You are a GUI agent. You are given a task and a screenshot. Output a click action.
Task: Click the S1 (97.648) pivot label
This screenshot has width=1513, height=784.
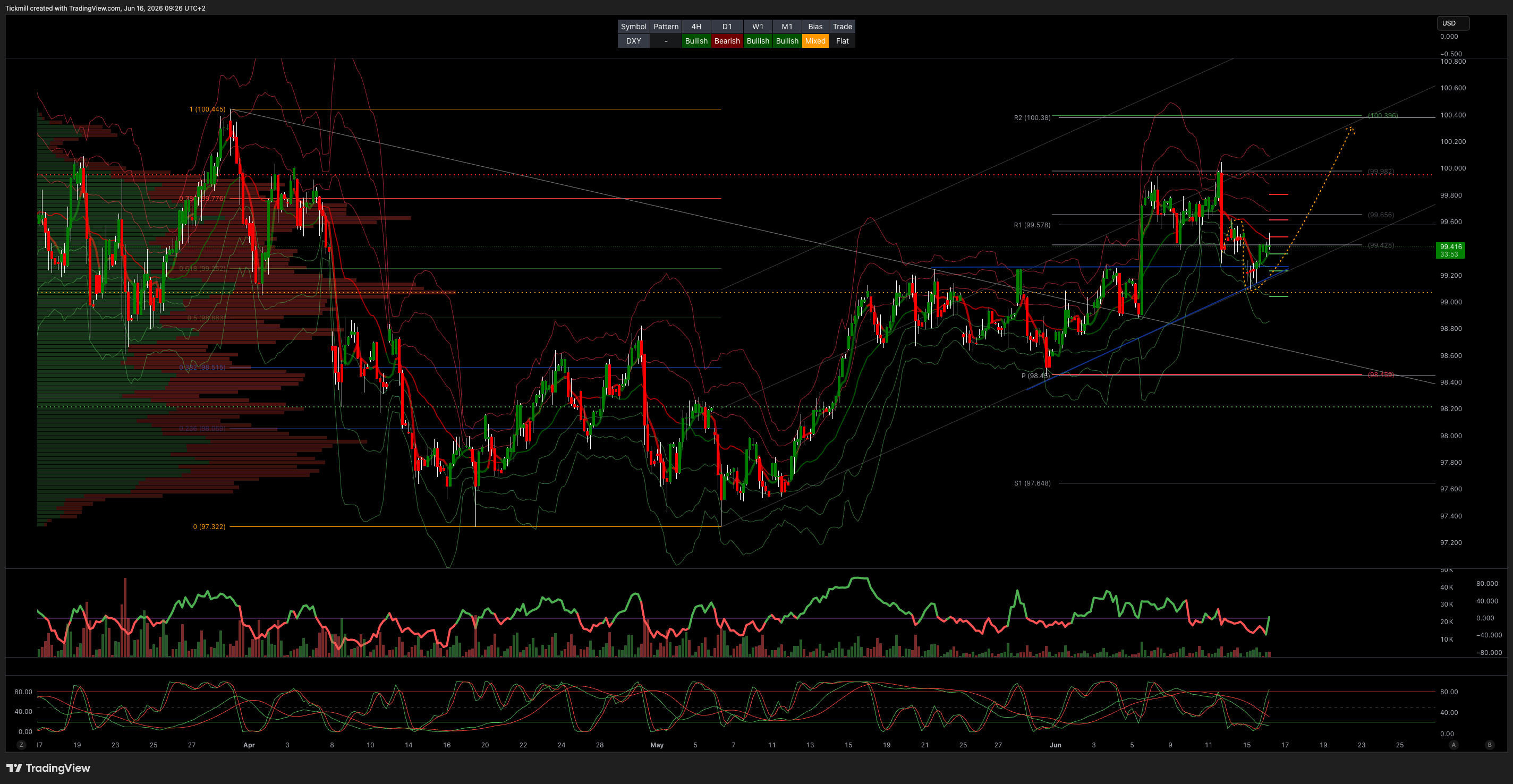pyautogui.click(x=1032, y=483)
